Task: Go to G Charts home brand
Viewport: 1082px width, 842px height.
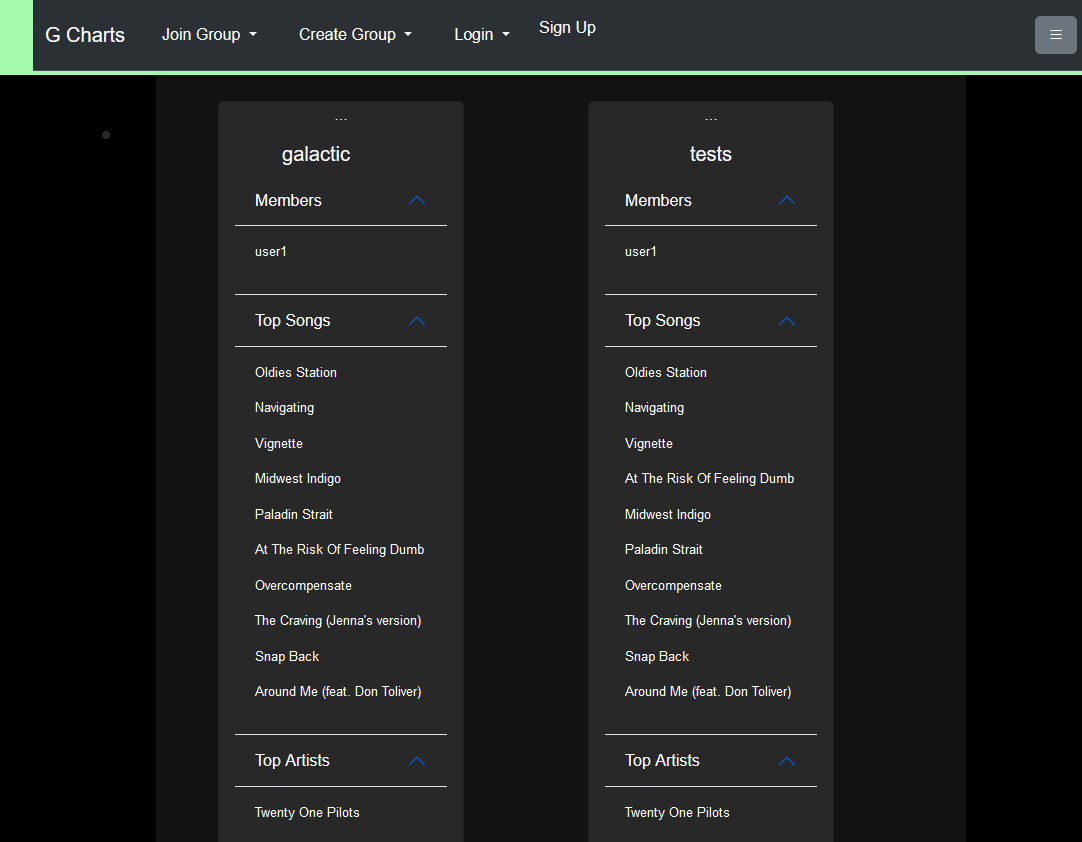Action: 85,35
